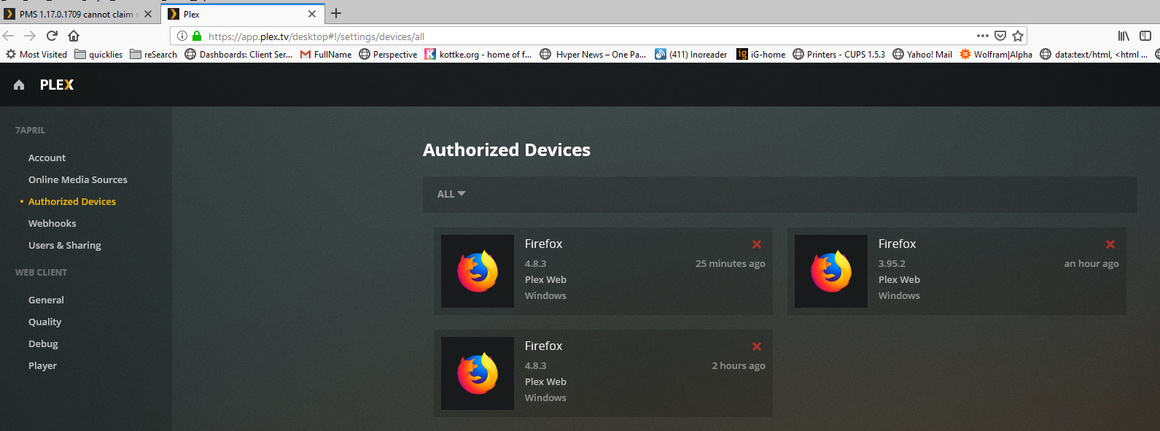
Task: Click the site information icon
Action: point(183,35)
